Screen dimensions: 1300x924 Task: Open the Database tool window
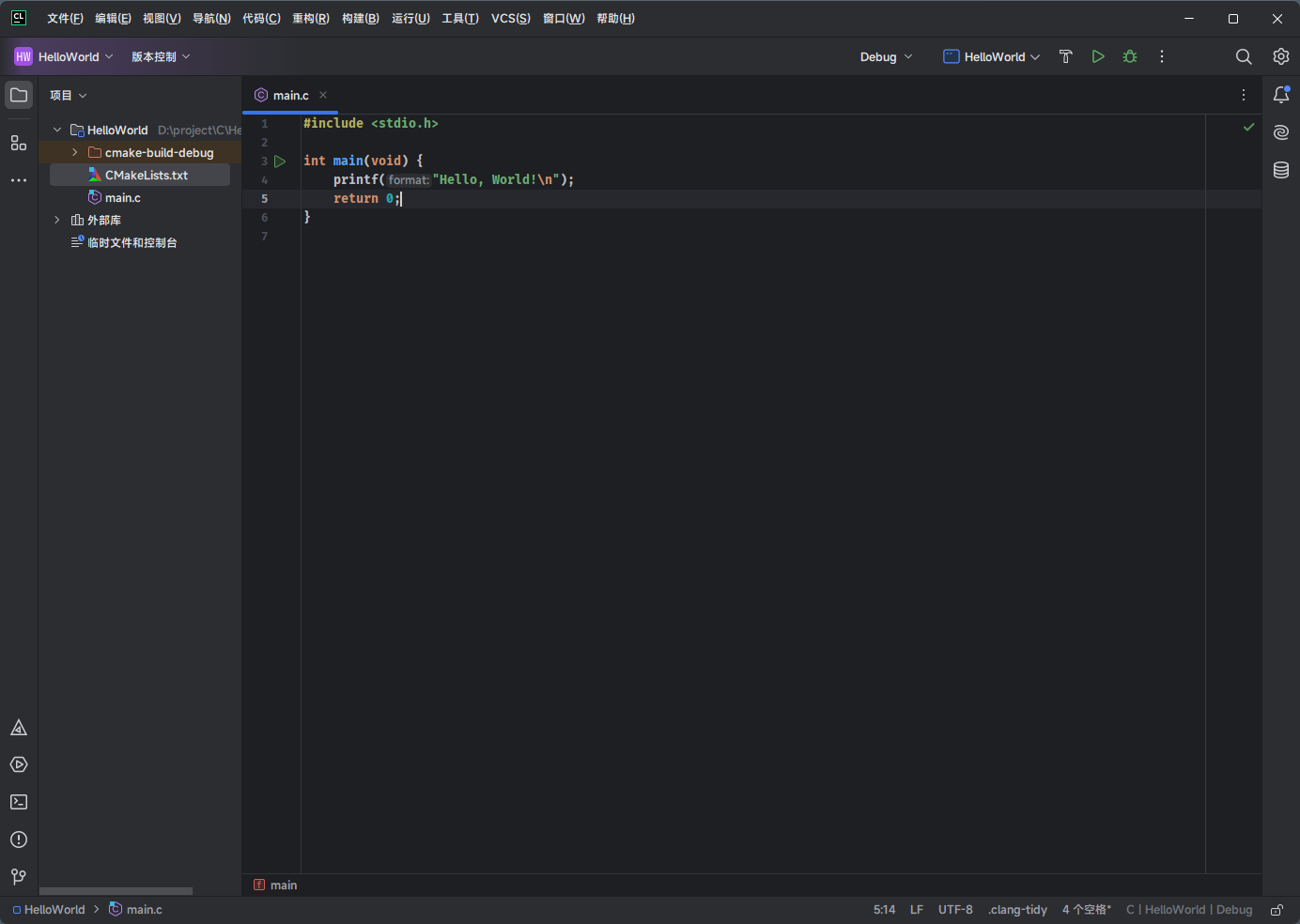point(1281,170)
